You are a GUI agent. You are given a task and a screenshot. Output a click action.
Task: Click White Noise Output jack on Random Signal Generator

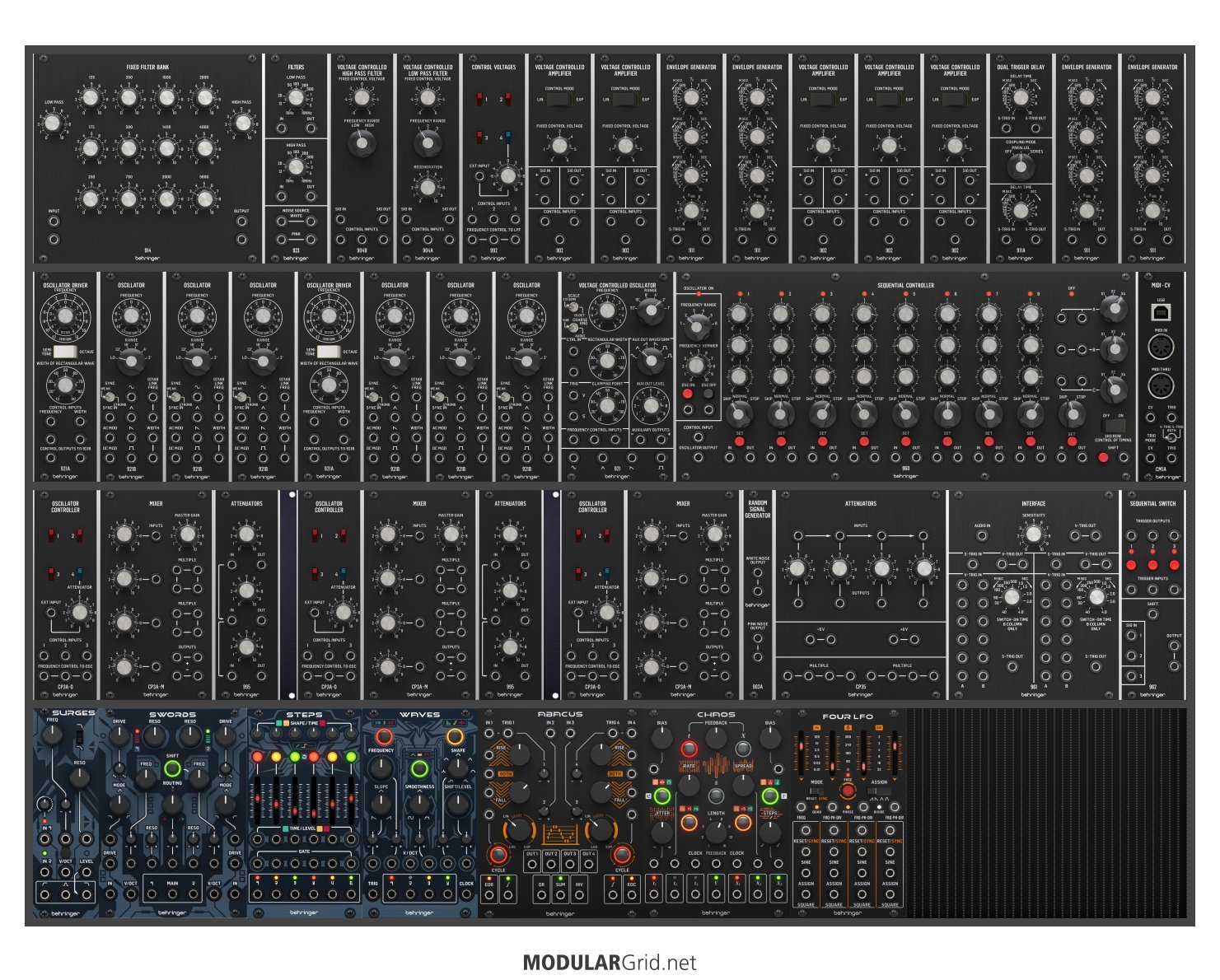[758, 572]
